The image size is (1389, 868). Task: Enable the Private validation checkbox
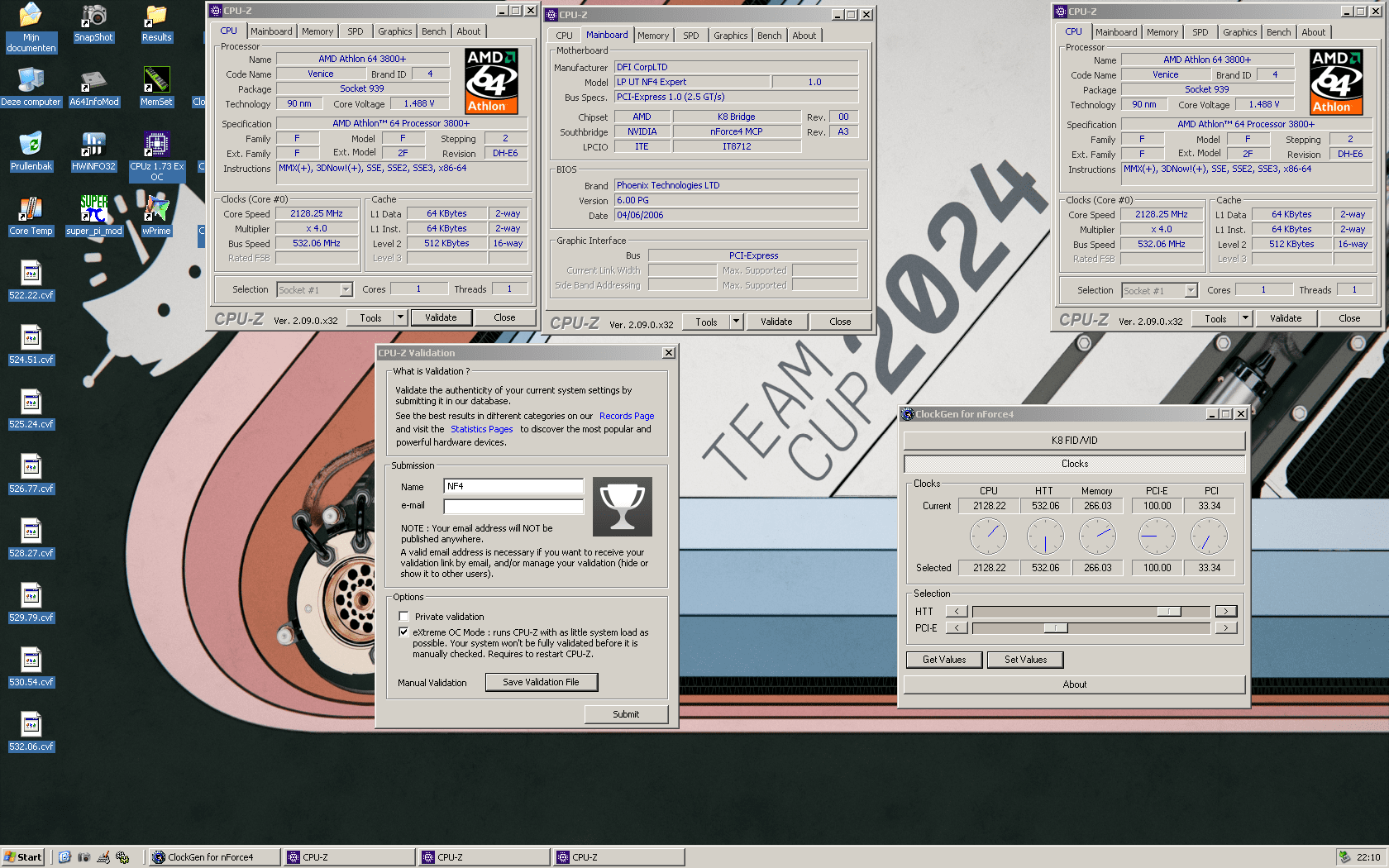[403, 617]
